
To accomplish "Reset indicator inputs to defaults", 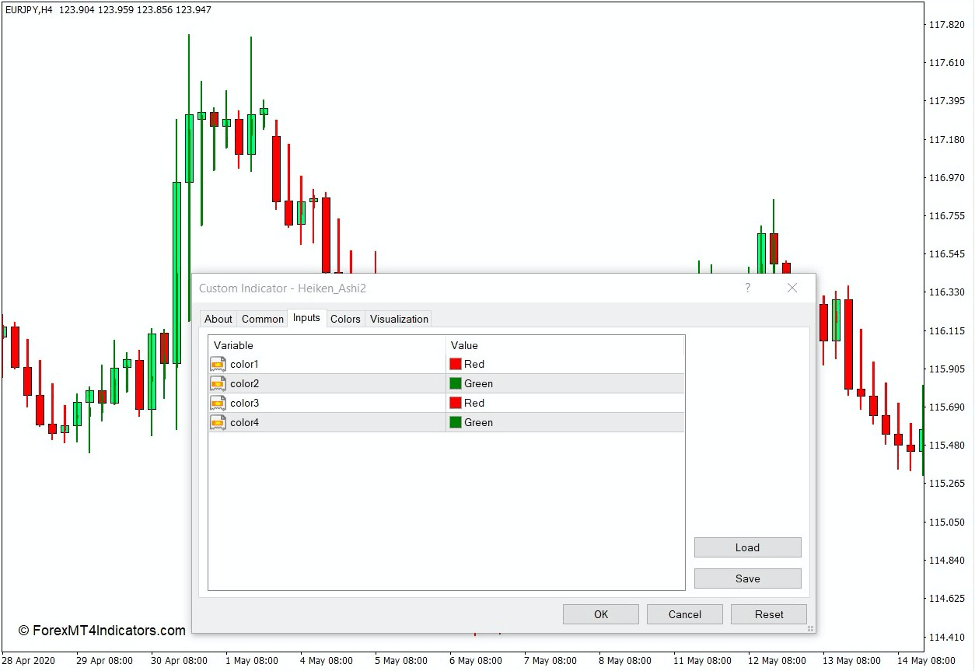I will [768, 614].
